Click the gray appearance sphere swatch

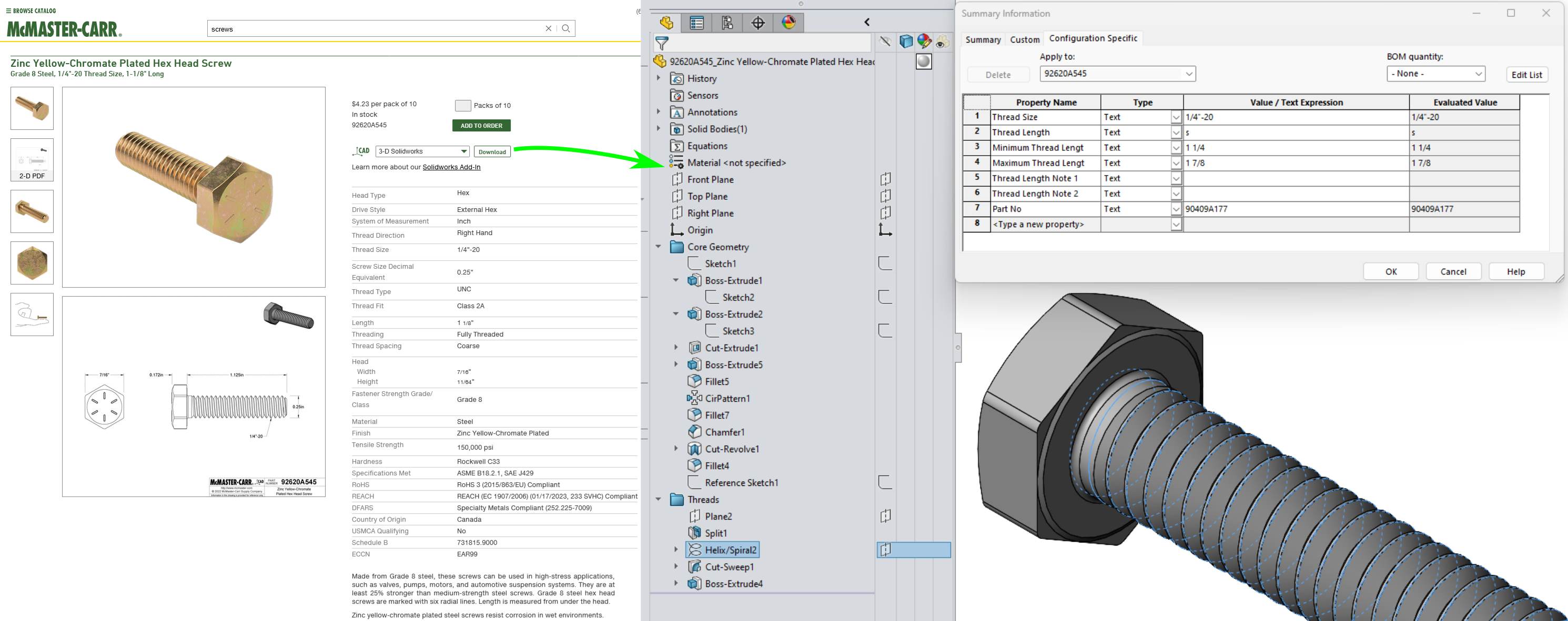pos(924,62)
